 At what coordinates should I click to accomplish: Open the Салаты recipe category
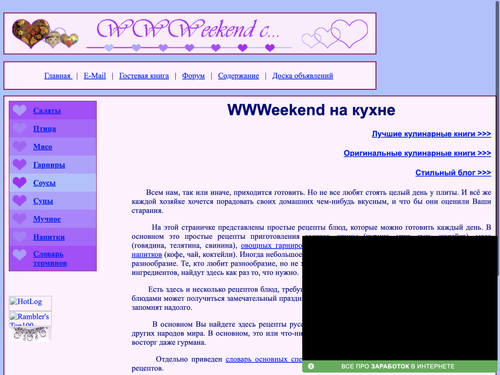[47, 111]
